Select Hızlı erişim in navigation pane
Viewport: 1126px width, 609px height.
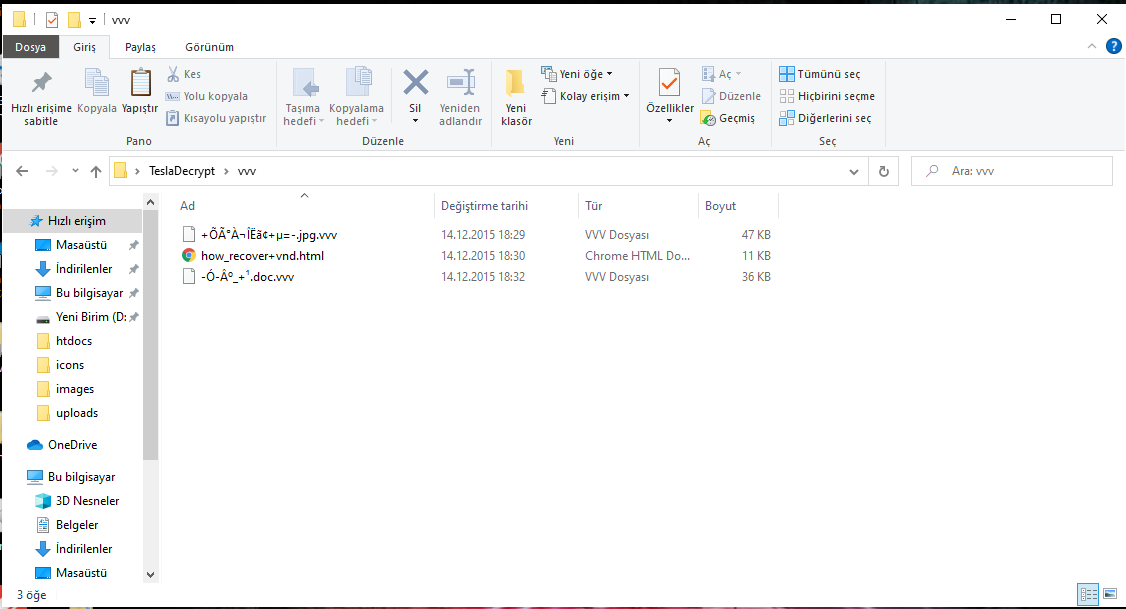pos(76,221)
